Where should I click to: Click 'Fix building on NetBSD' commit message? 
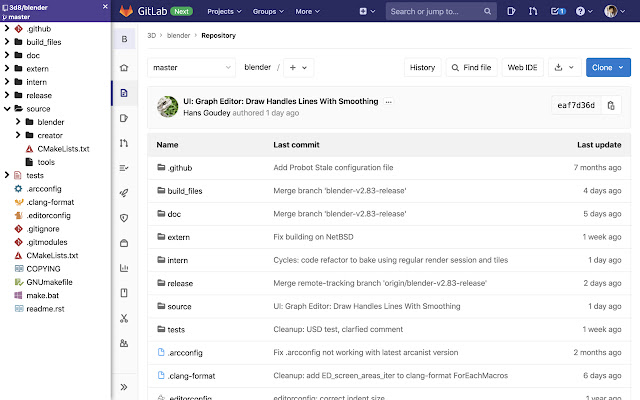tap(313, 237)
